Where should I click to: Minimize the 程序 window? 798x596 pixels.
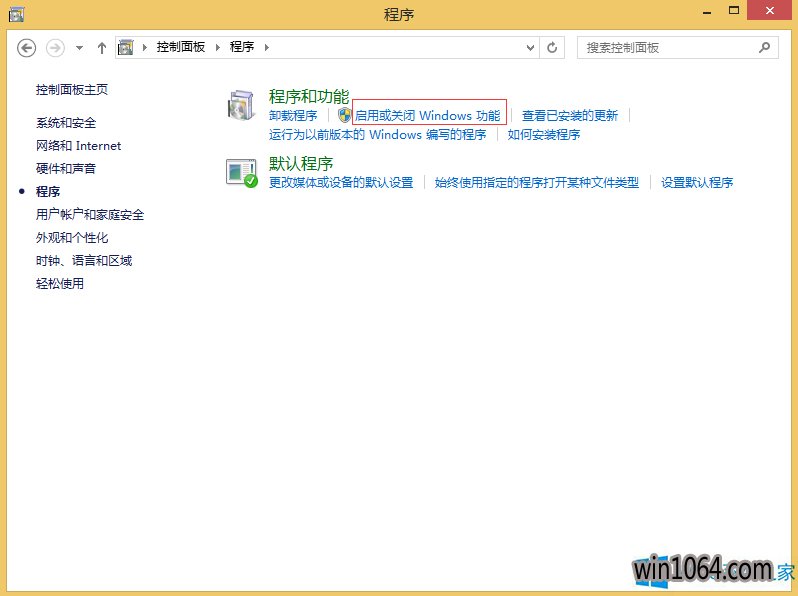[x=707, y=11]
